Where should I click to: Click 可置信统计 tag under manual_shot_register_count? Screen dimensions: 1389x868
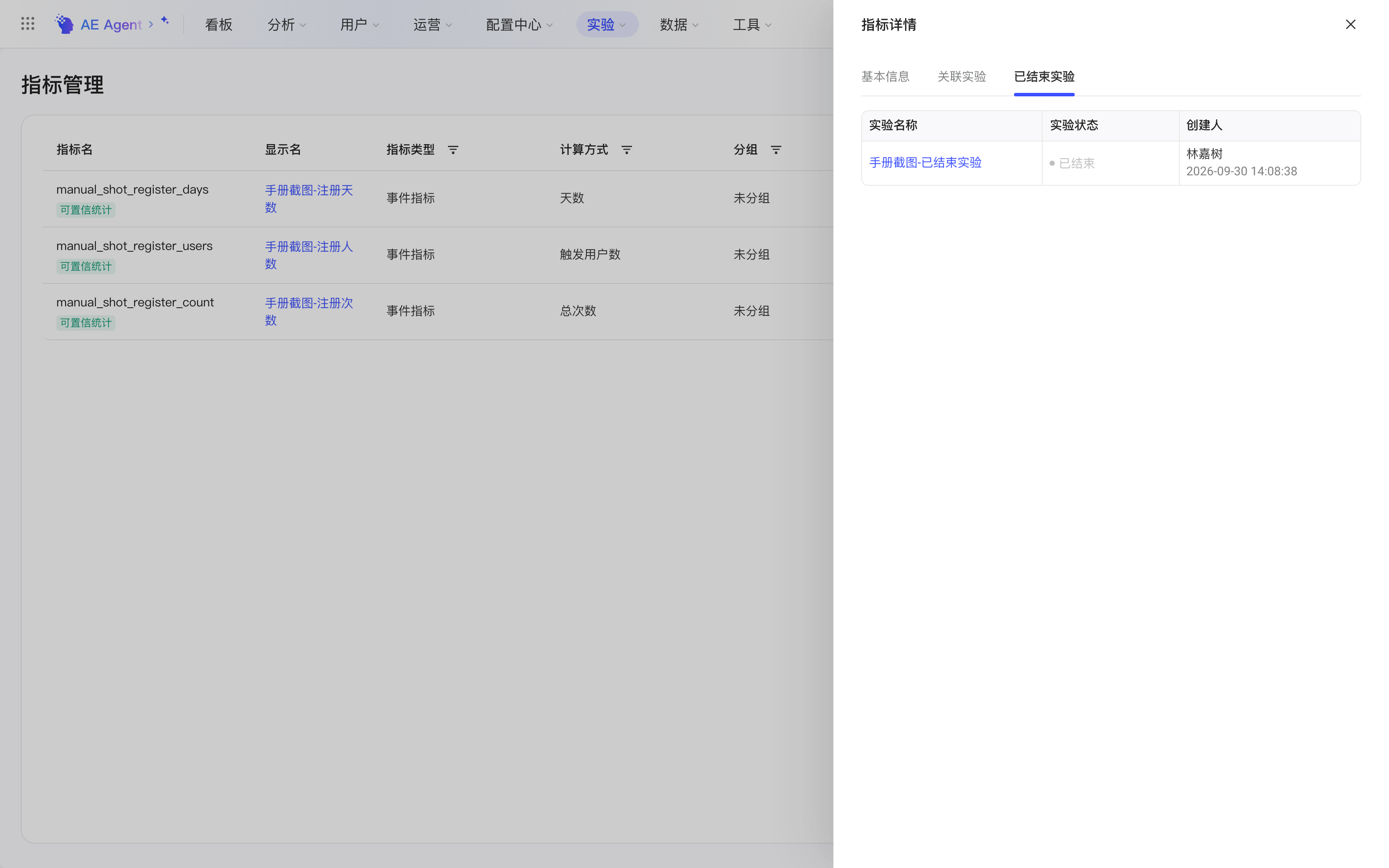tap(86, 322)
